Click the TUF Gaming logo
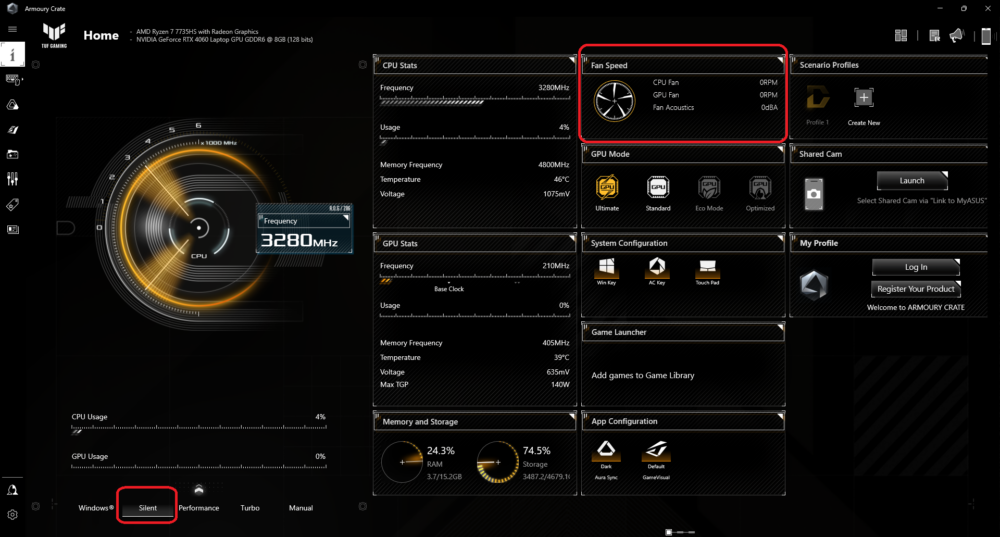Viewport: 1000px width, 537px height. pyautogui.click(x=54, y=35)
